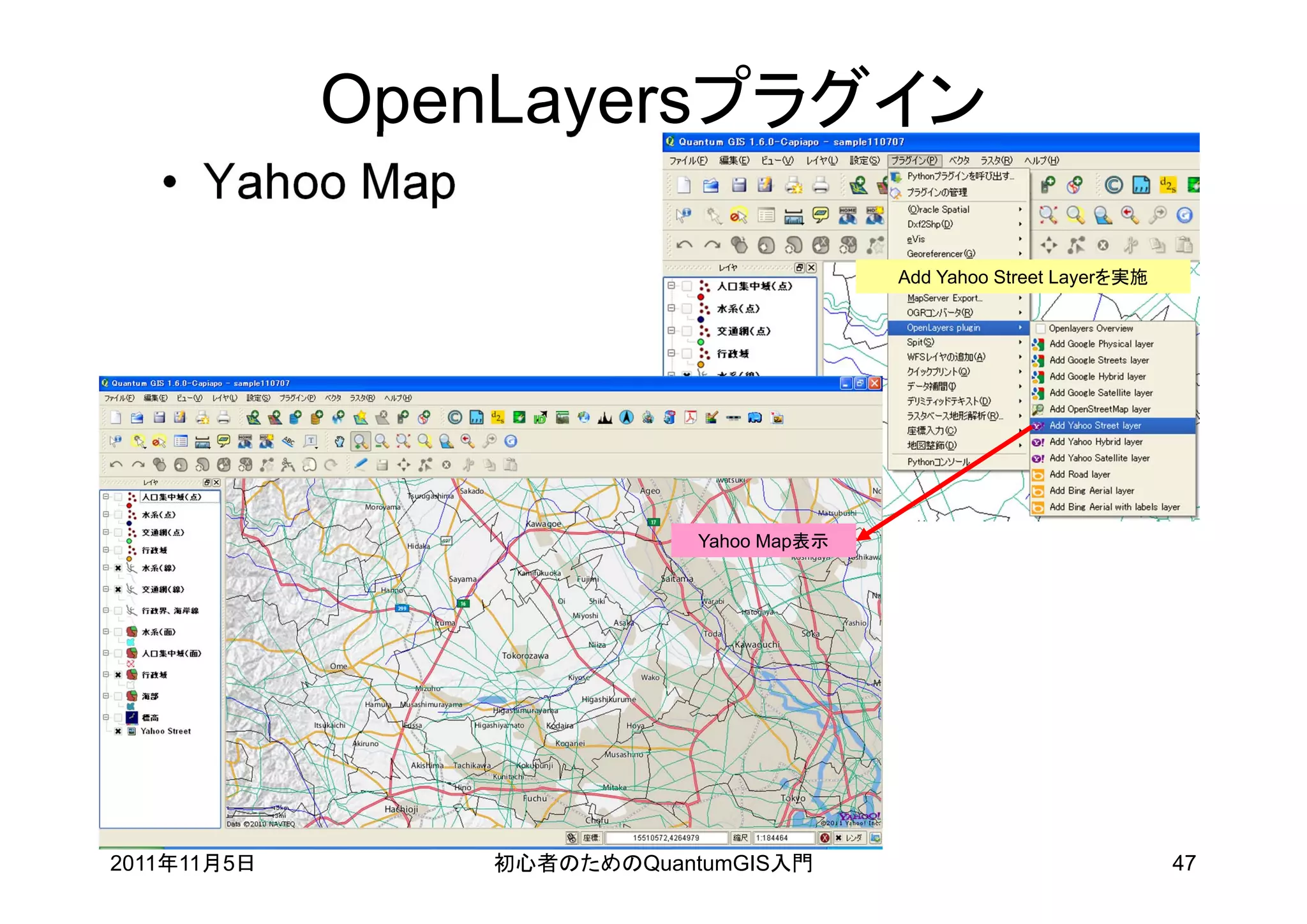Expand the Oracle Spatial submenu

959,209
